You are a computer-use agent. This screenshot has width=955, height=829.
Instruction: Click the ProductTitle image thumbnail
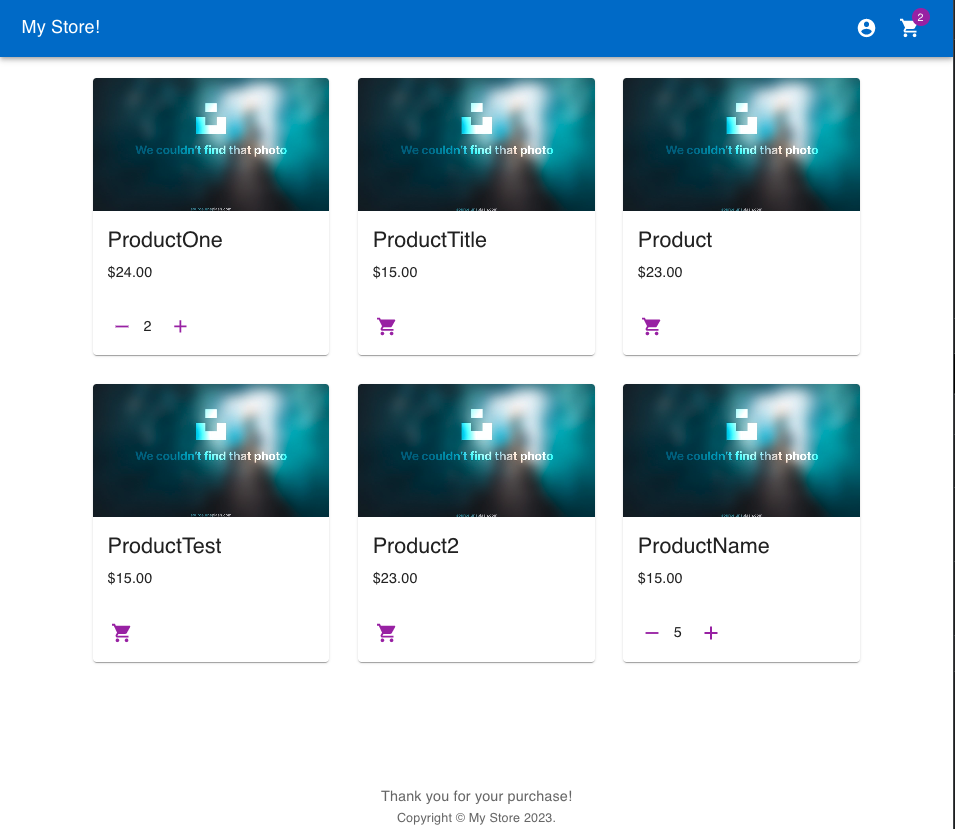(476, 144)
